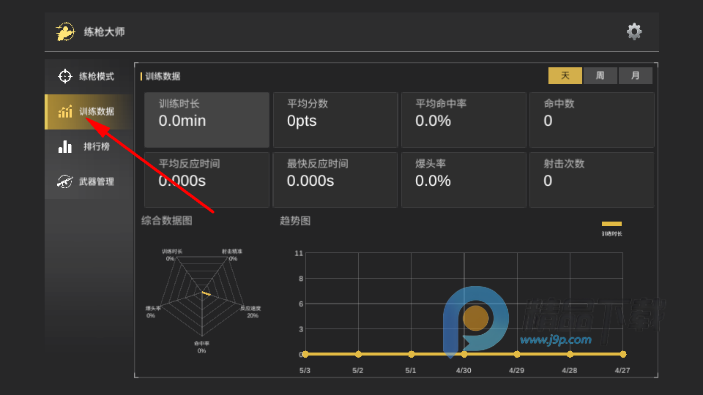Select the 平均分数 stat card
The height and width of the screenshot is (395, 703).
click(335, 120)
